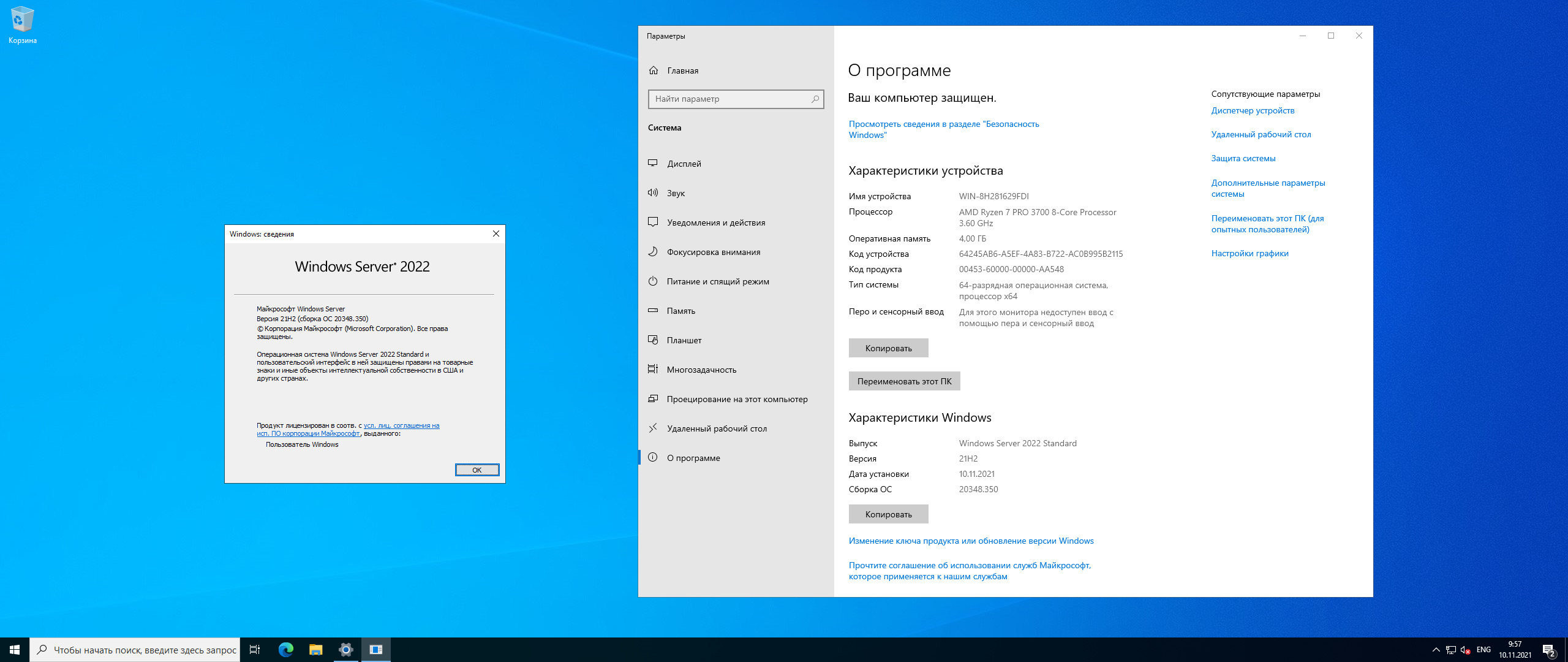
Task: Click the Найти параметр search field
Action: pyautogui.click(x=736, y=99)
